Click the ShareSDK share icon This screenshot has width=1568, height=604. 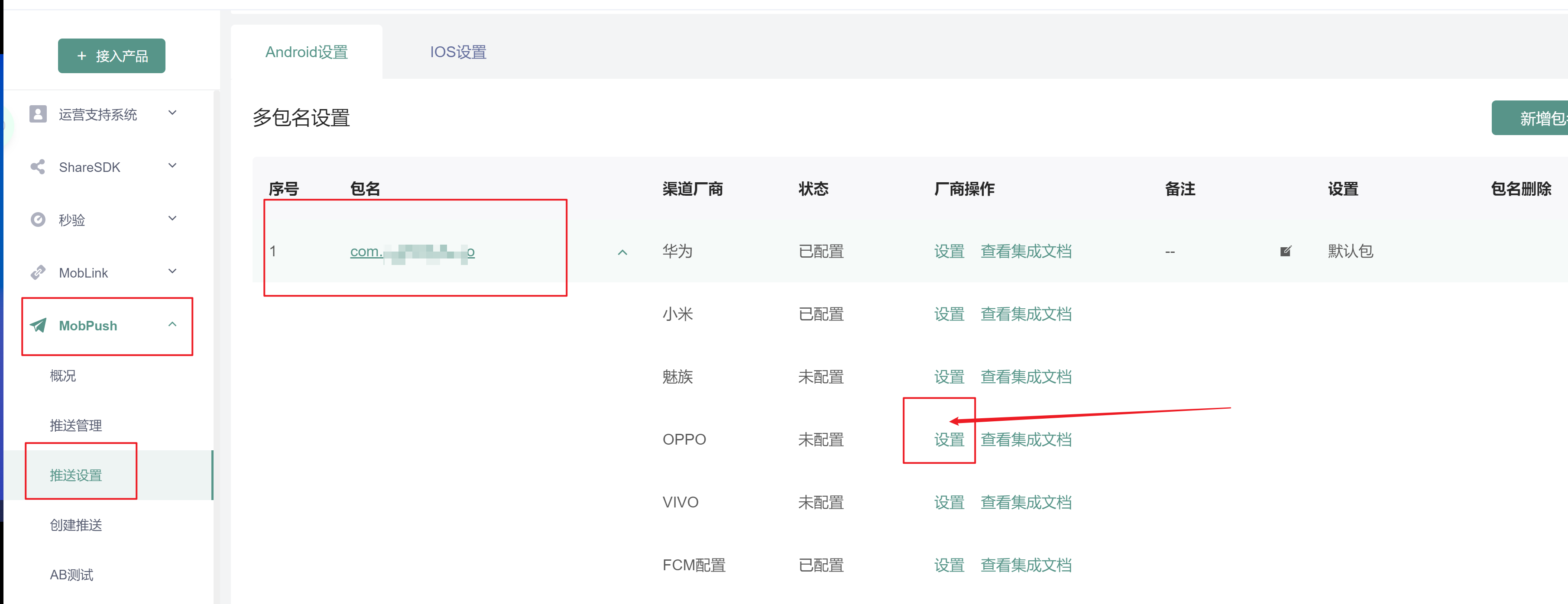(x=38, y=167)
